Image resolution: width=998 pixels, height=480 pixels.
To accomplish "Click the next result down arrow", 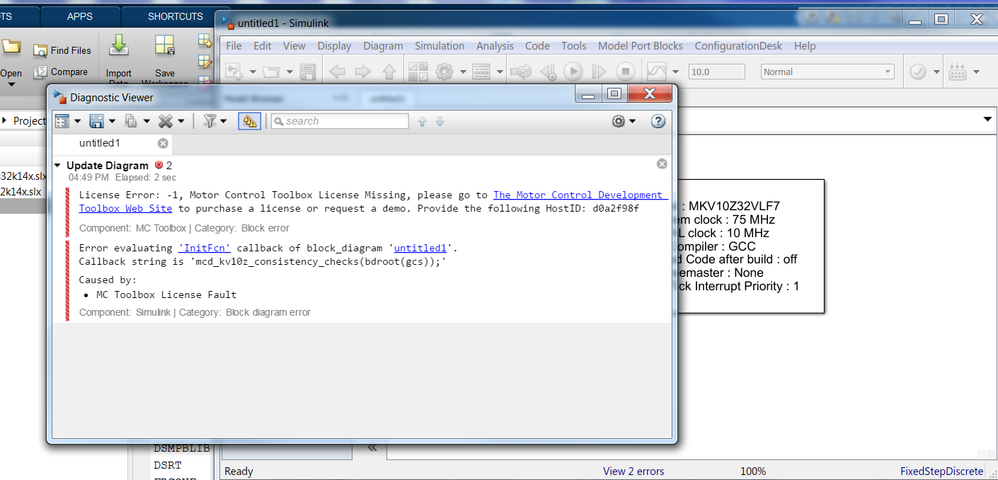I will [x=440, y=122].
